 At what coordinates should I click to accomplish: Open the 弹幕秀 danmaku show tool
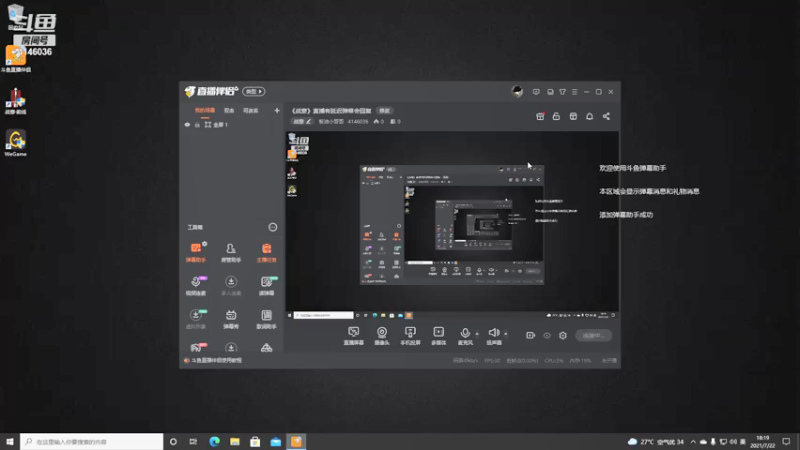231,319
